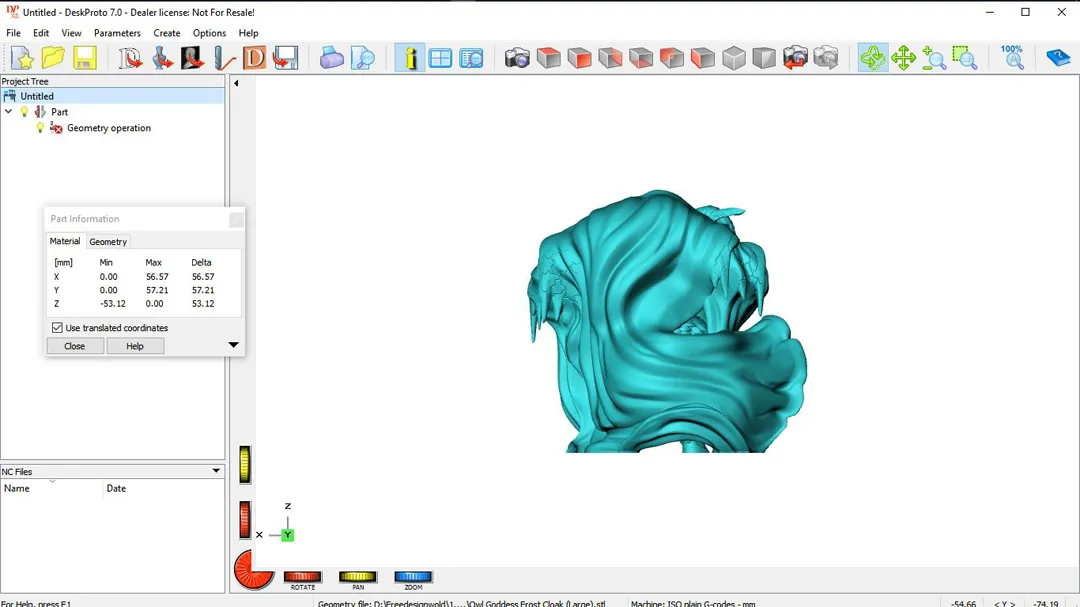Viewport: 1080px width, 607px height.
Task: Click the red circular rotation dial
Action: pos(253,570)
